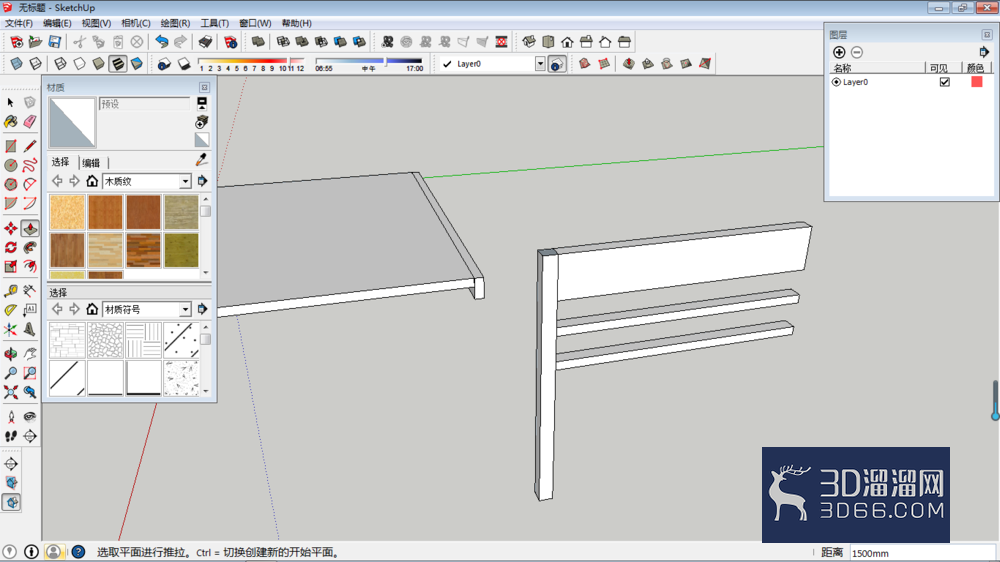Switch to house Front view icon
1000x562 pixels.
567,42
